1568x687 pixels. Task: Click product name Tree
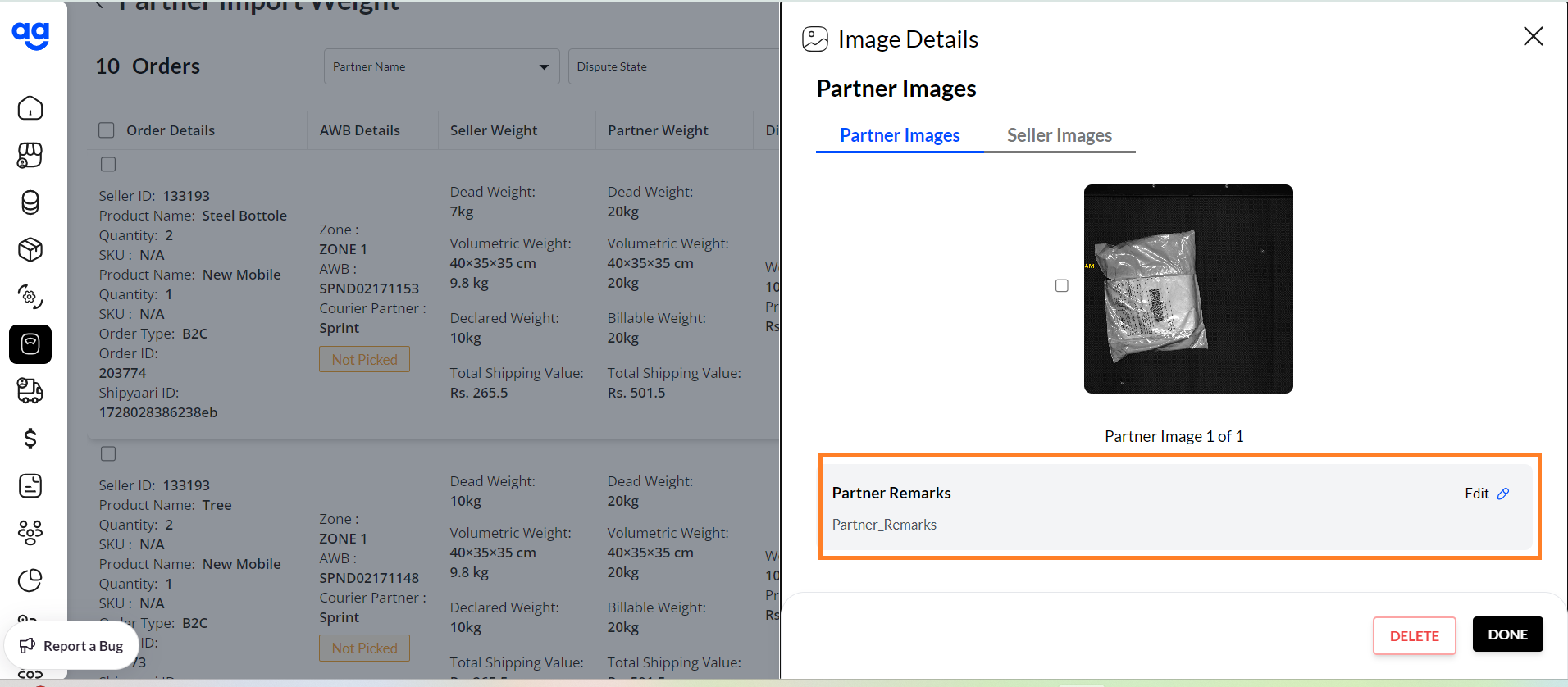pos(217,505)
